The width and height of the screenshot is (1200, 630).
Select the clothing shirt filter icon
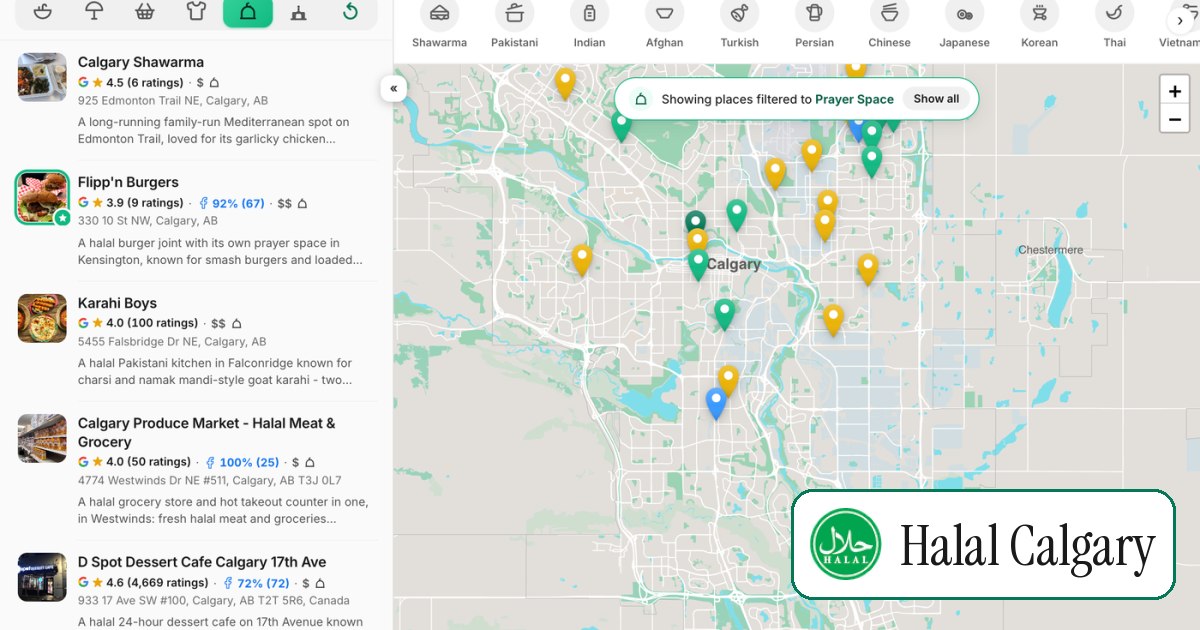tap(196, 12)
